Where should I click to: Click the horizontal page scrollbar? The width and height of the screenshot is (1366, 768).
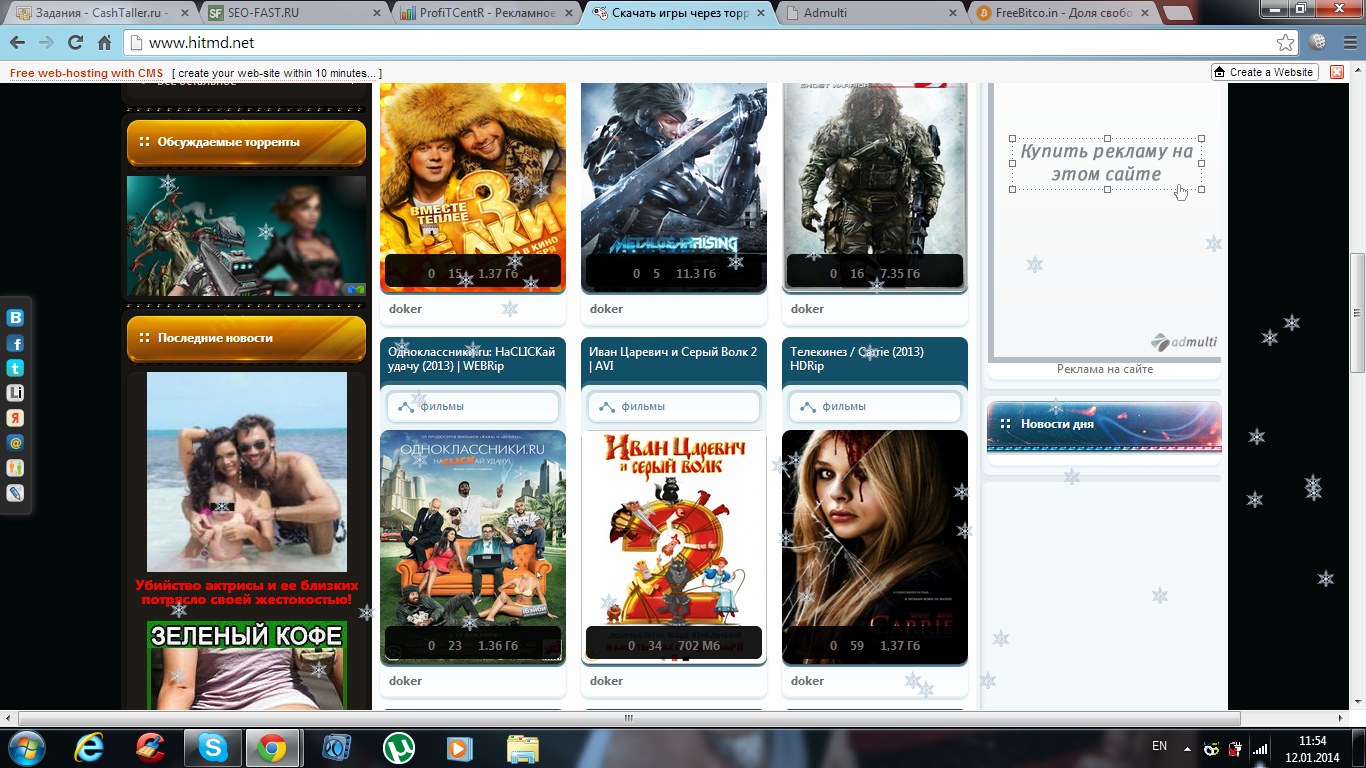[x=629, y=718]
